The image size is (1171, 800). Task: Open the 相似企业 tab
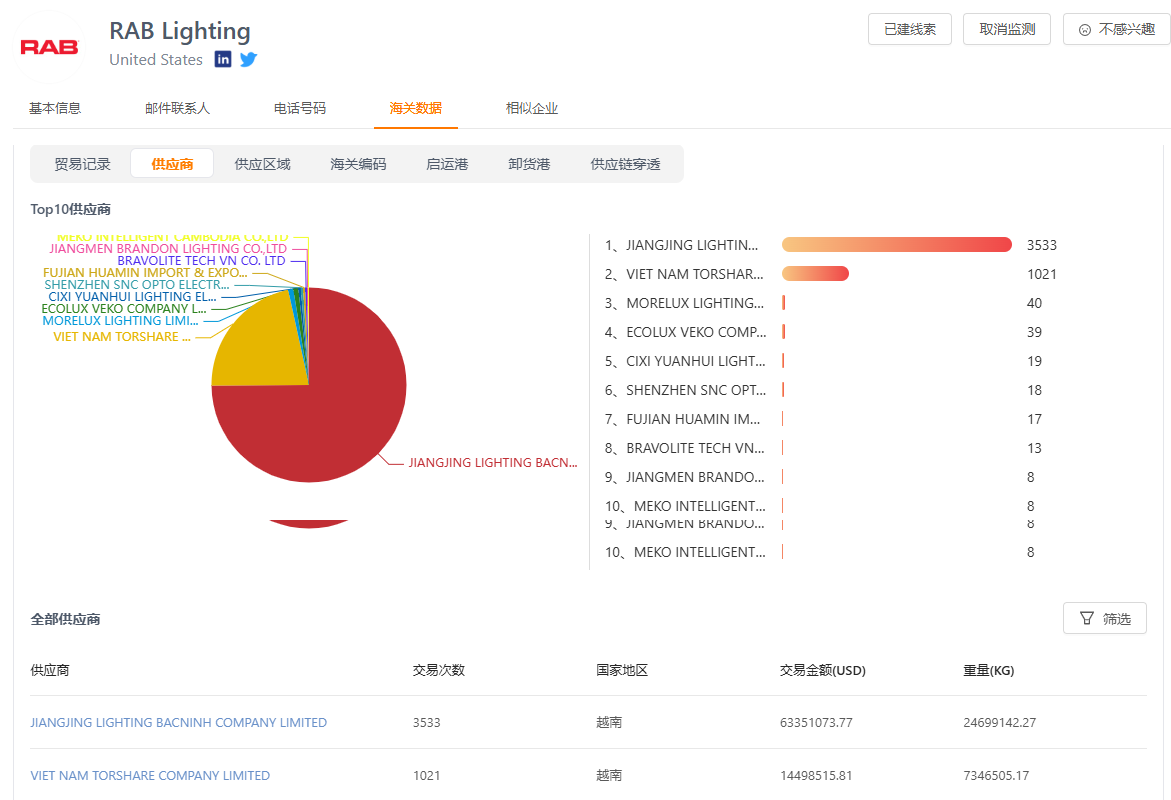pyautogui.click(x=532, y=108)
